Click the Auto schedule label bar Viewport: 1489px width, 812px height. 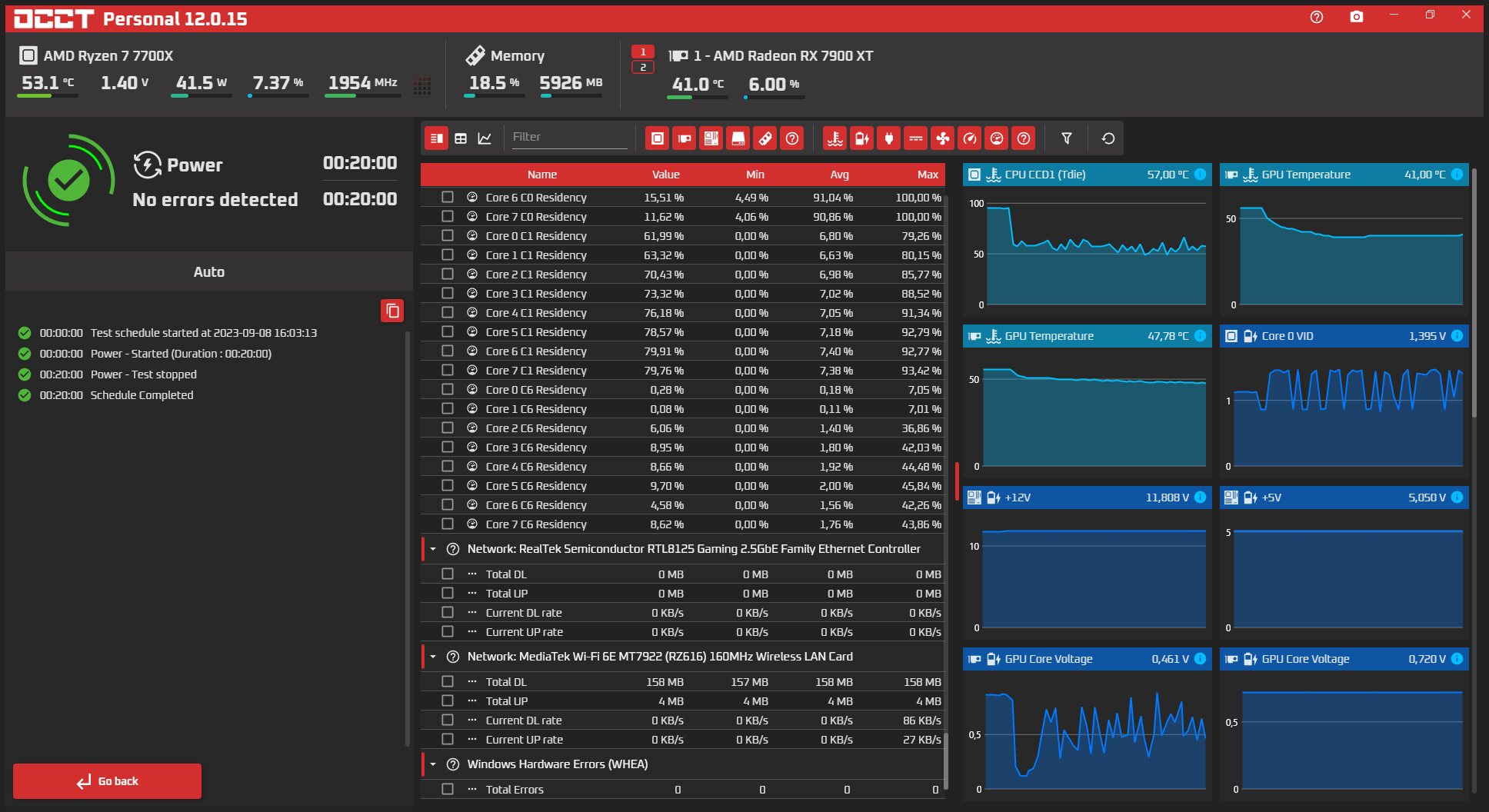[x=209, y=272]
